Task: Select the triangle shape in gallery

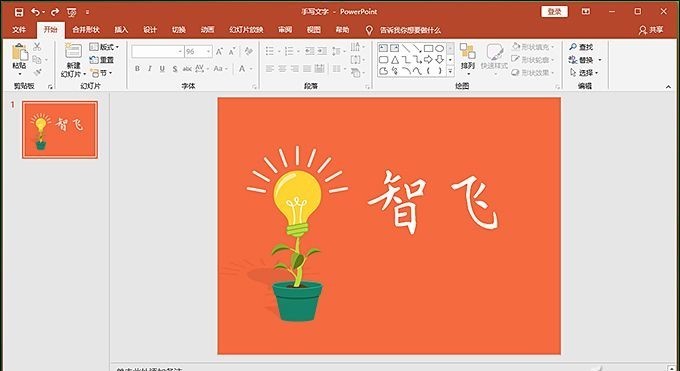Action: point(395,59)
